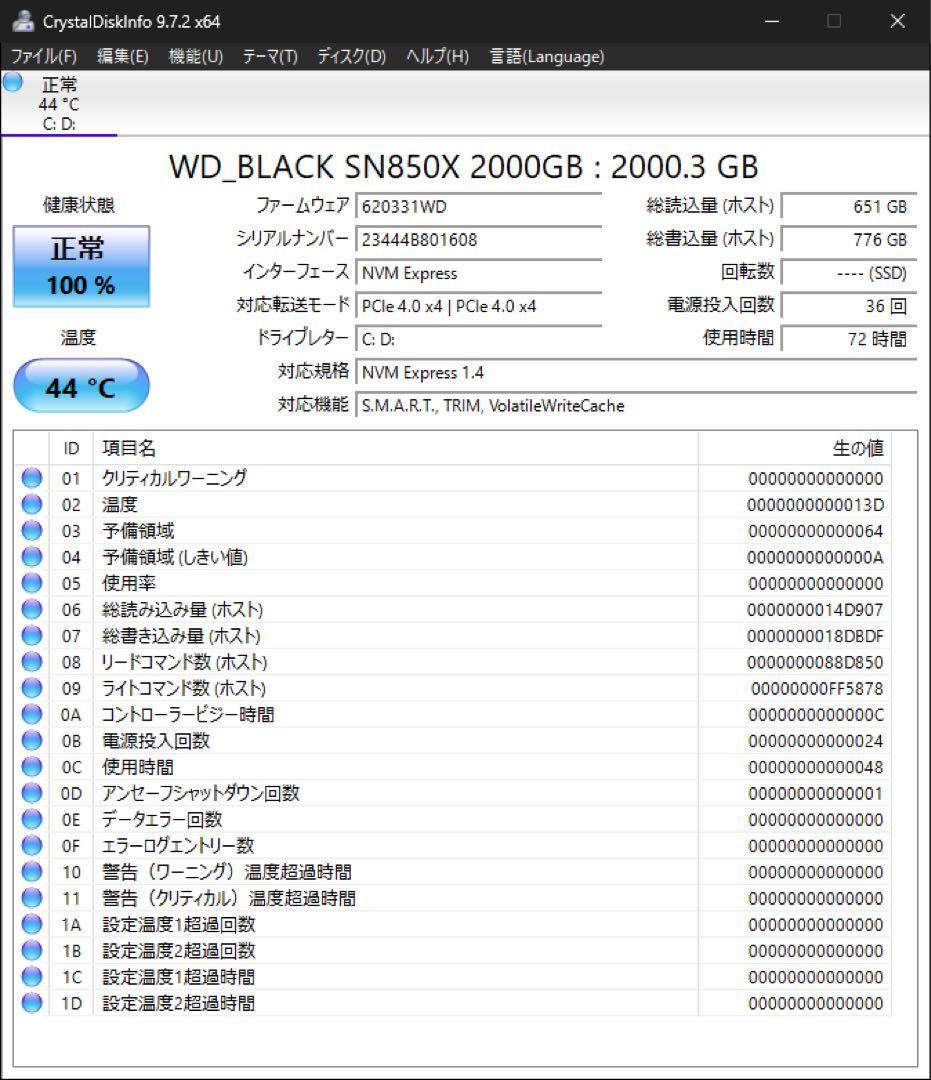The width and height of the screenshot is (931, 1080).
Task: Click the 正常 100% health status badge
Action: coord(80,265)
